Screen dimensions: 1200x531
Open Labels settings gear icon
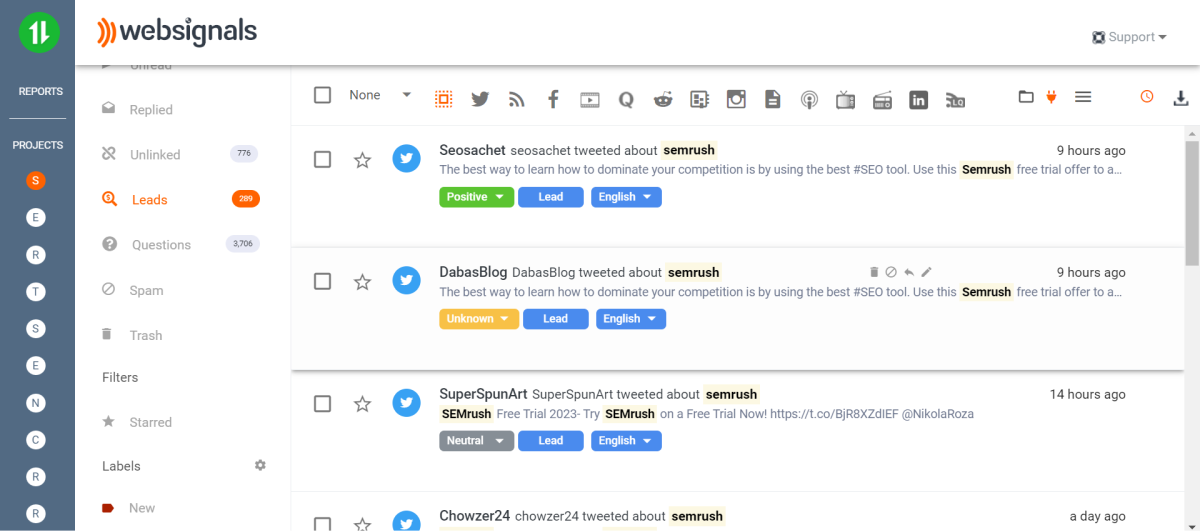(260, 465)
